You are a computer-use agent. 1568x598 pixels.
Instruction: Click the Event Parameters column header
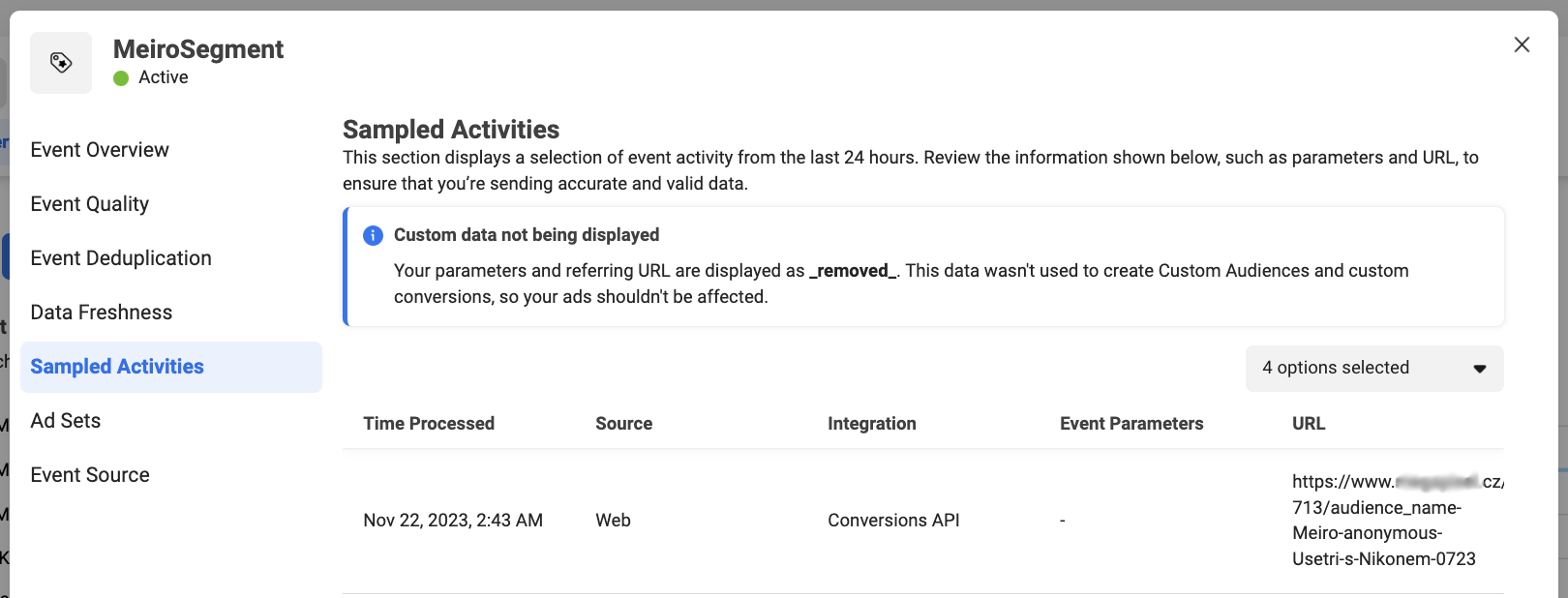[1131, 424]
